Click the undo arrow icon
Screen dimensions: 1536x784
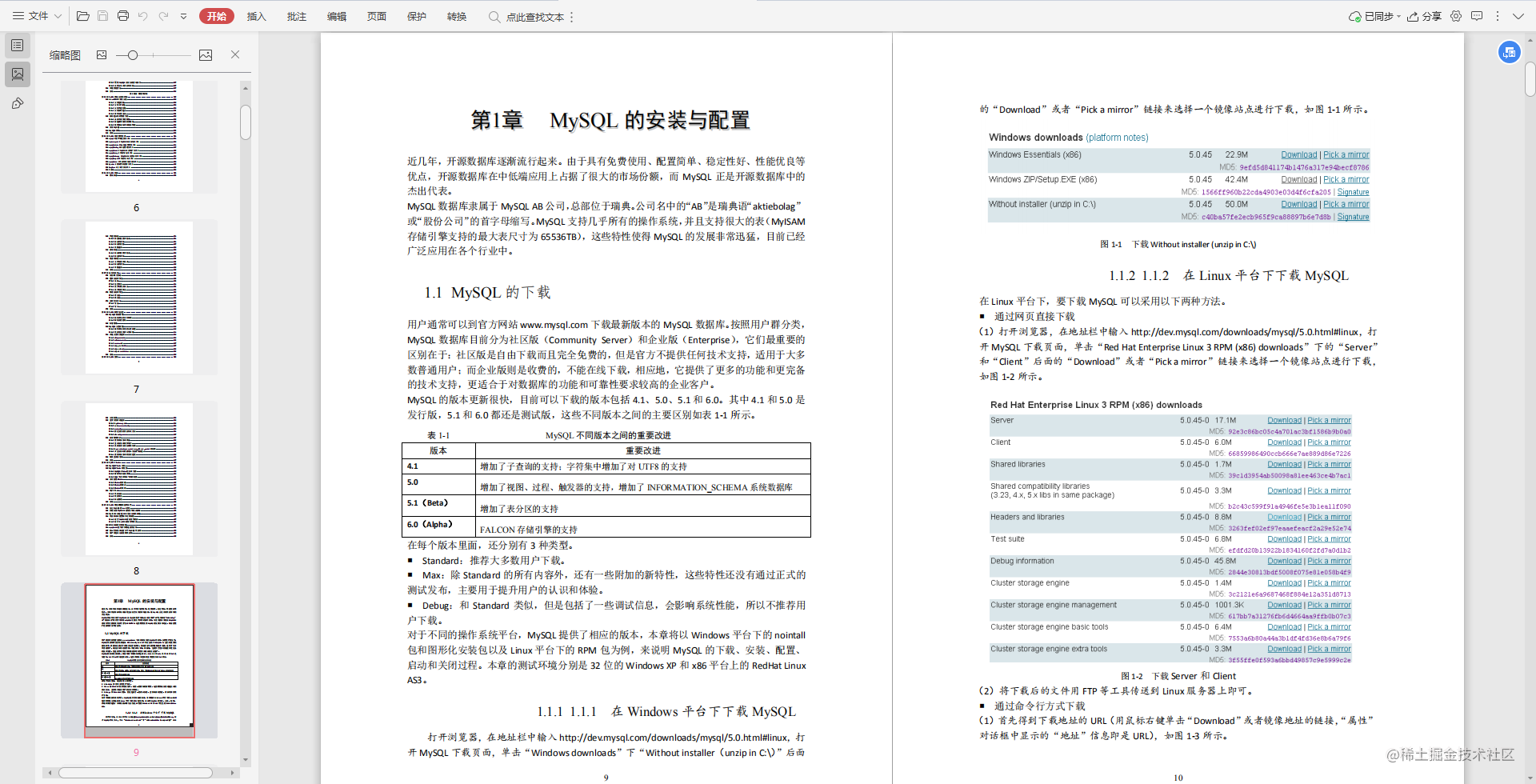tap(143, 16)
